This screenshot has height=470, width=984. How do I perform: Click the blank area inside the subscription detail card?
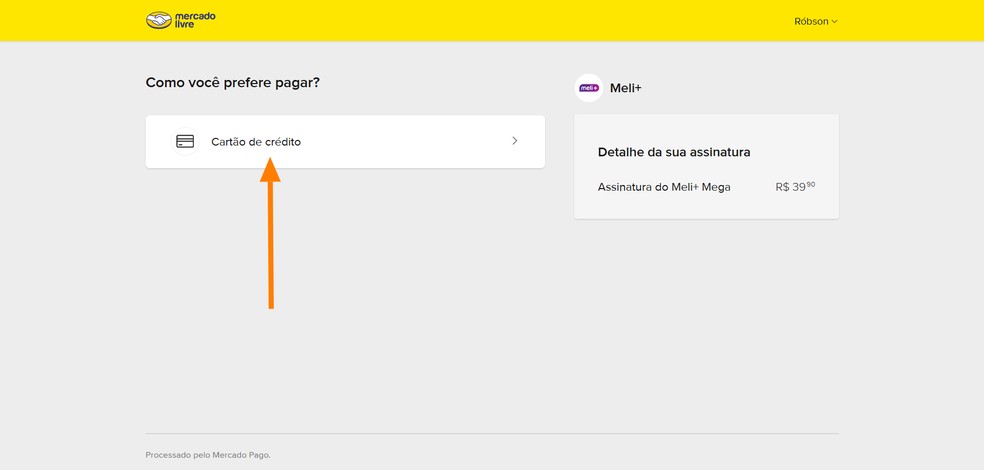pyautogui.click(x=706, y=206)
